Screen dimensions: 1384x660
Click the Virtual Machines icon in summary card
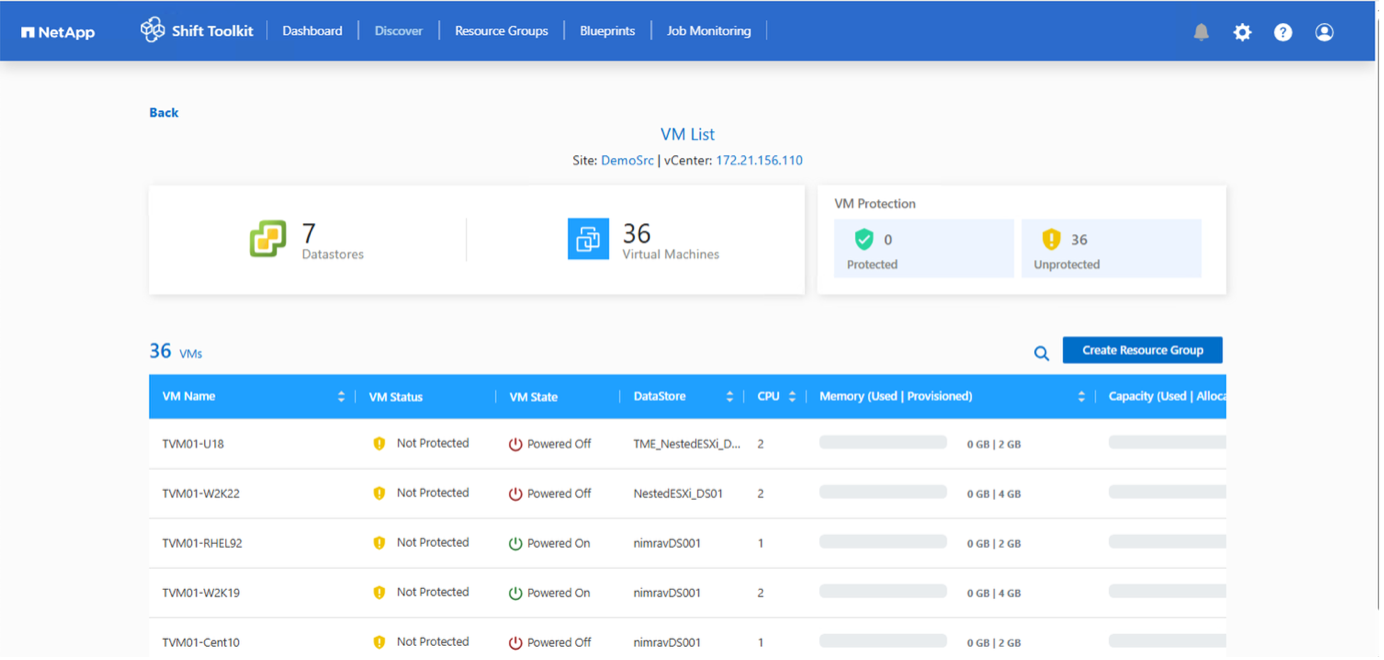point(588,239)
